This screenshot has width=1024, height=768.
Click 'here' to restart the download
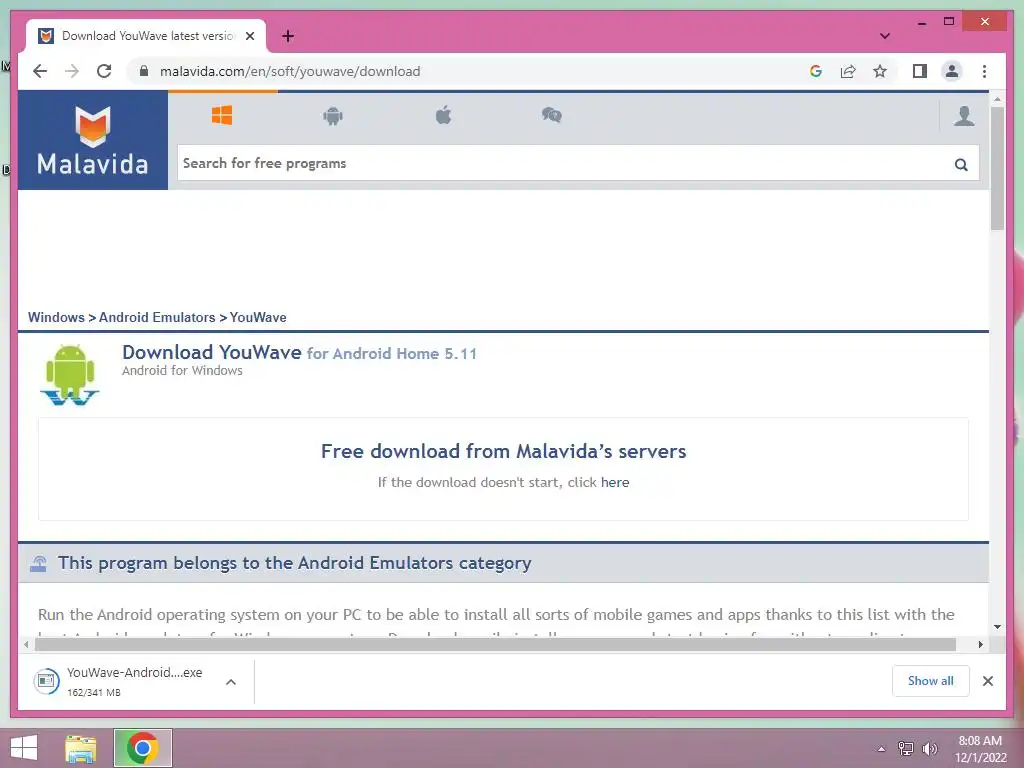tap(615, 483)
